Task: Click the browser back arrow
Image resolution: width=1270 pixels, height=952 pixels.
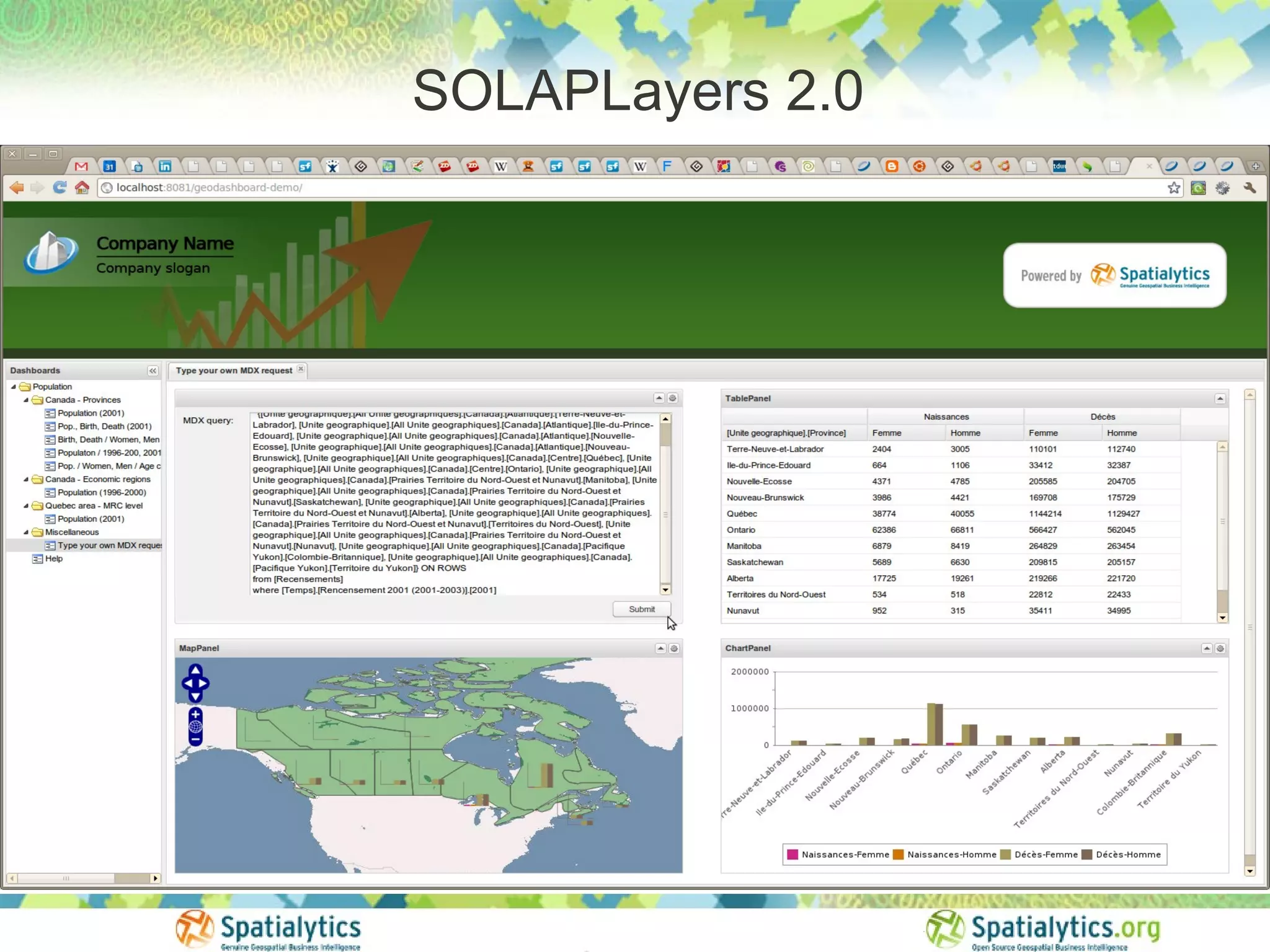Action: click(16, 187)
